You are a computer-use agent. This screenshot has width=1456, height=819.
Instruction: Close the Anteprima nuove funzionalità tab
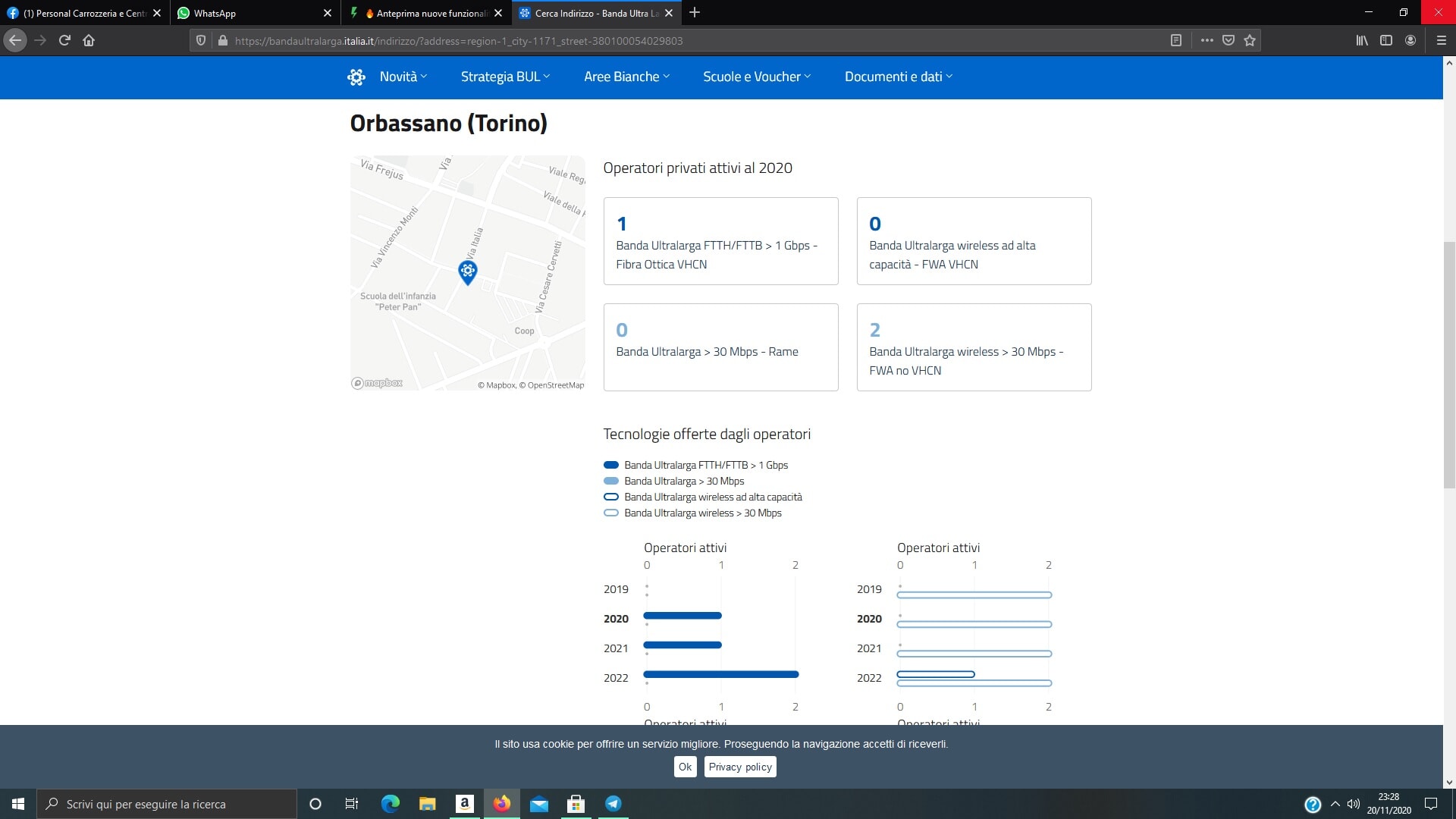tap(498, 13)
